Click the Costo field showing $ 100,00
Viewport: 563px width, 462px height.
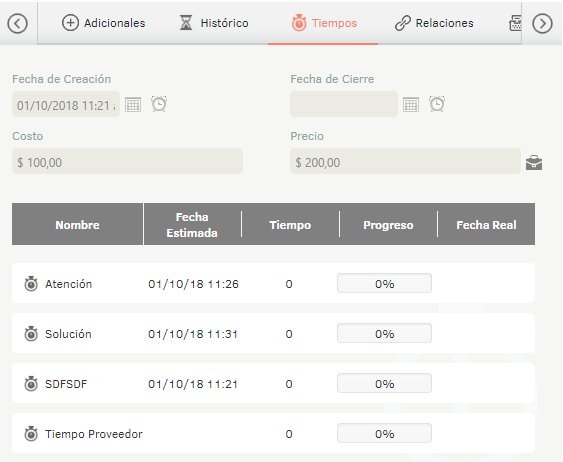click(x=127, y=161)
